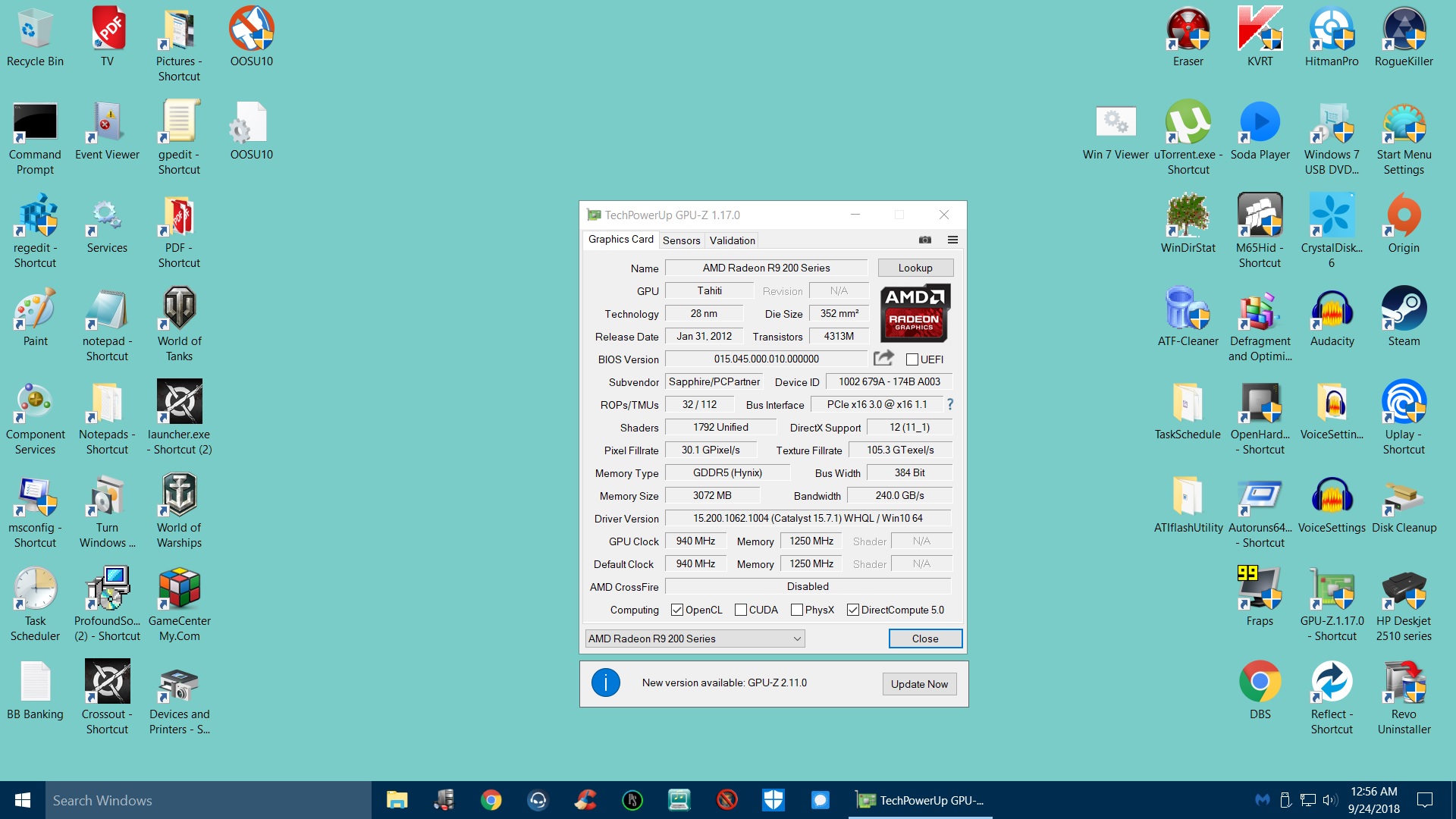Click the AMD Radeon Graphics logo
The width and height of the screenshot is (1456, 819).
pos(915,313)
